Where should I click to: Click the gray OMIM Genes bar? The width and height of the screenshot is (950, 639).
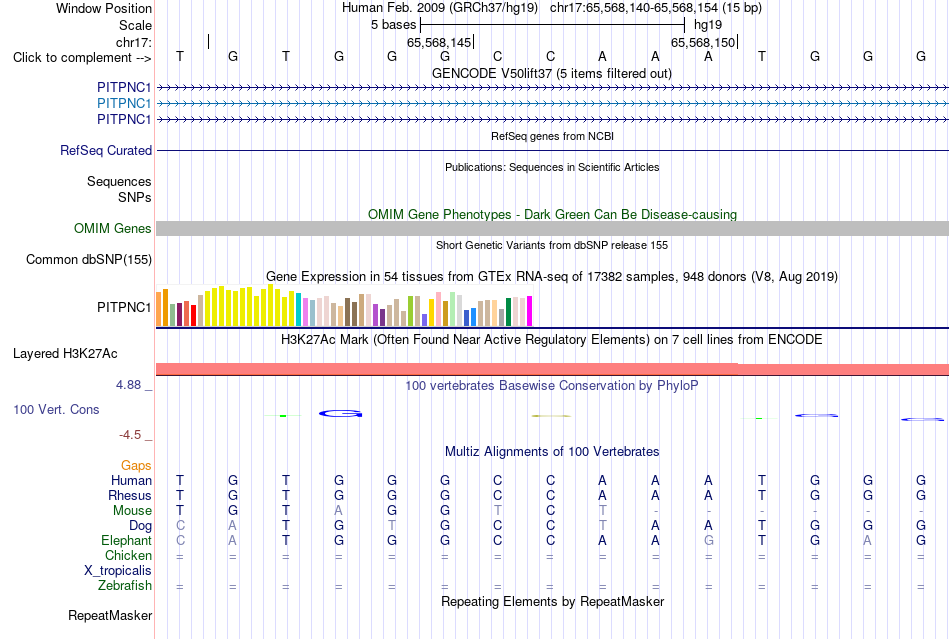click(552, 228)
